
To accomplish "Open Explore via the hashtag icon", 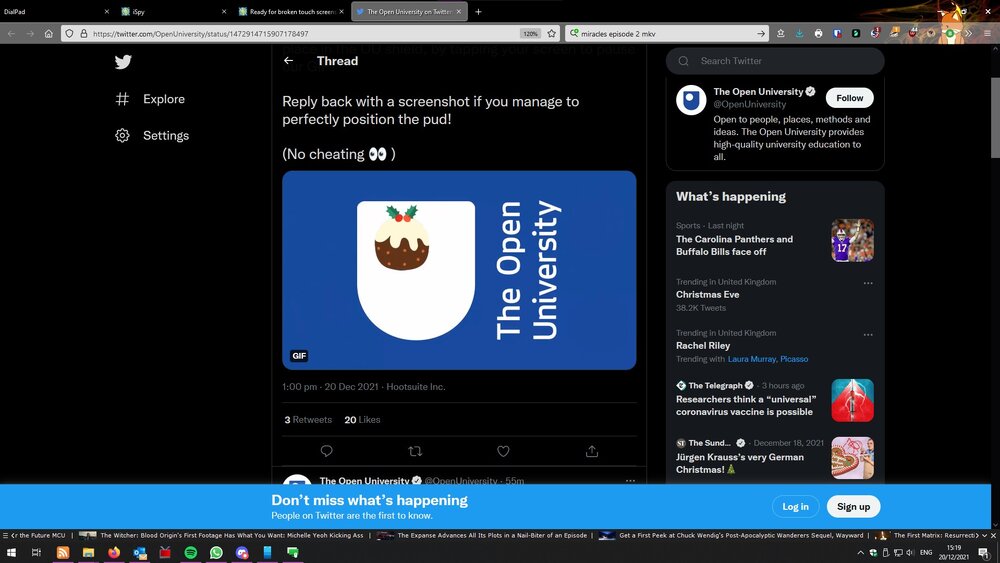I will coord(122,99).
